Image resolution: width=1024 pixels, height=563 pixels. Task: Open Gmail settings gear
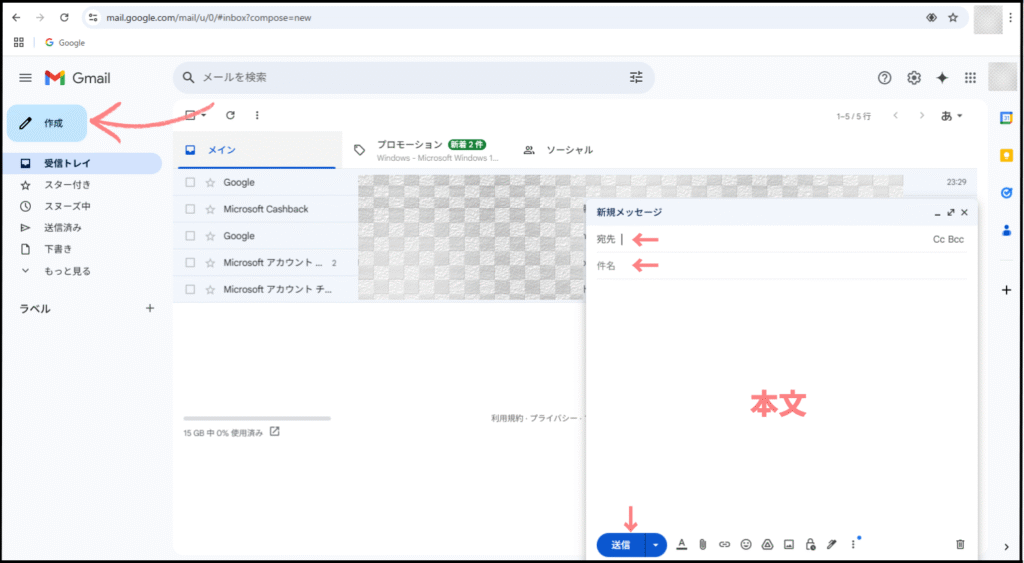click(914, 78)
